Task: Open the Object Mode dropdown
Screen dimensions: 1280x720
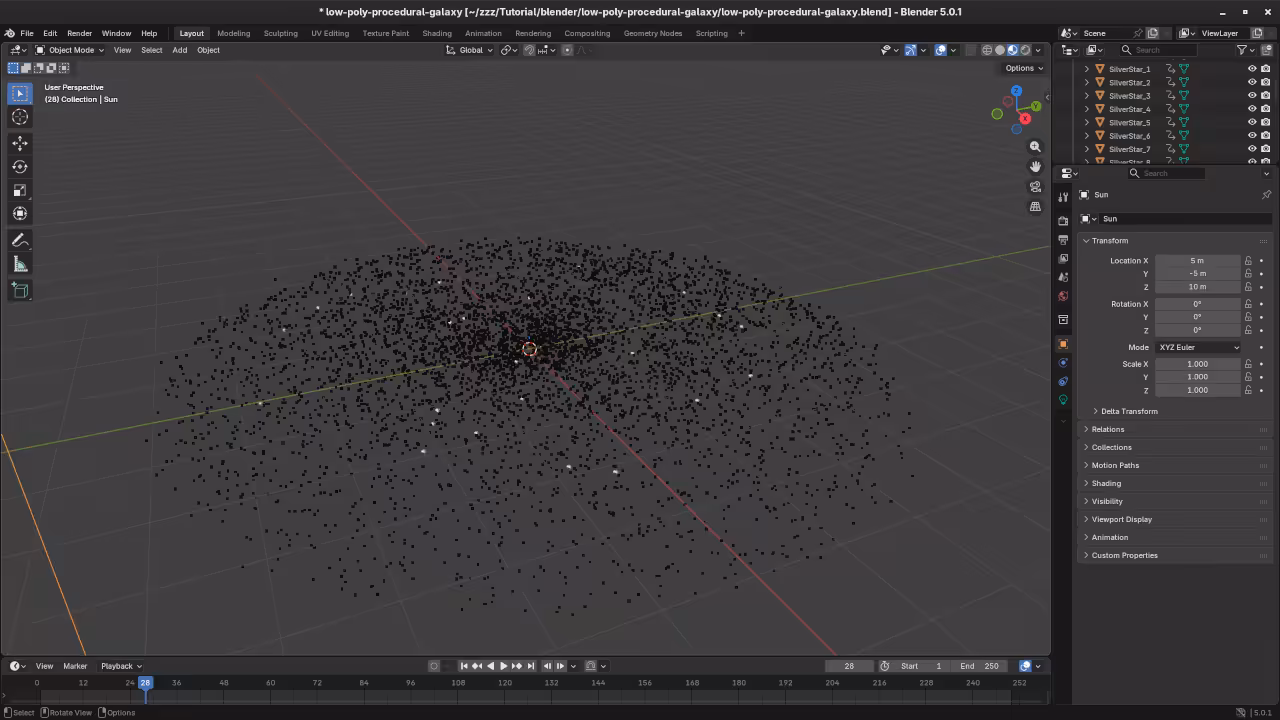Action: point(70,50)
